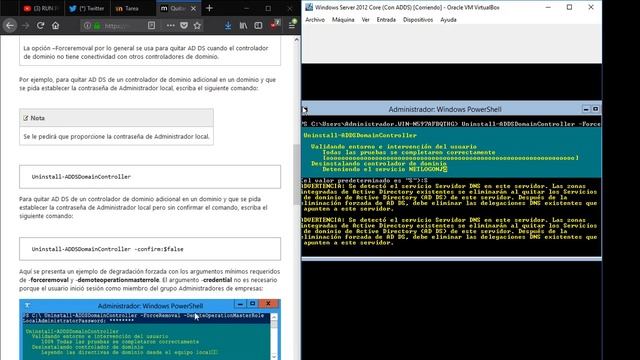Go forward in Firefox browser
Image resolution: width=640 pixels, height=360 pixels.
(x=25, y=26)
